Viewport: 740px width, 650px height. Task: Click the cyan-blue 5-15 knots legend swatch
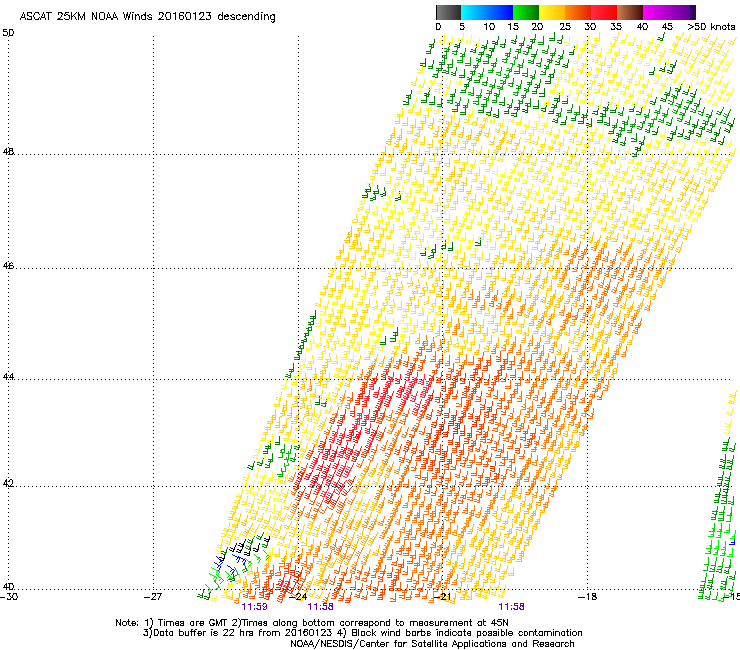pos(487,12)
